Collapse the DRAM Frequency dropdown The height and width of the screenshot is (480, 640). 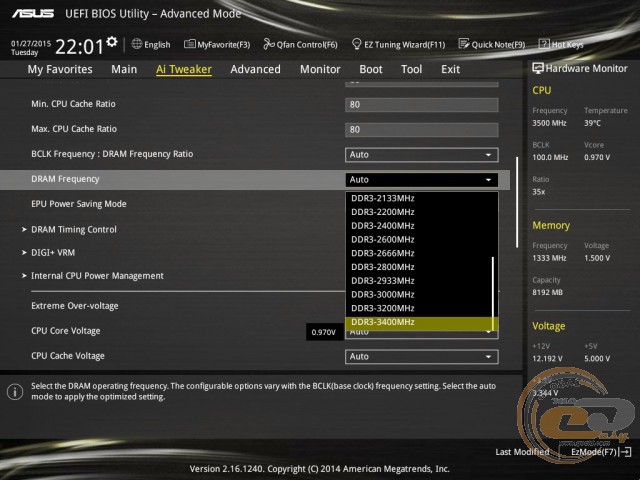pyautogui.click(x=422, y=180)
